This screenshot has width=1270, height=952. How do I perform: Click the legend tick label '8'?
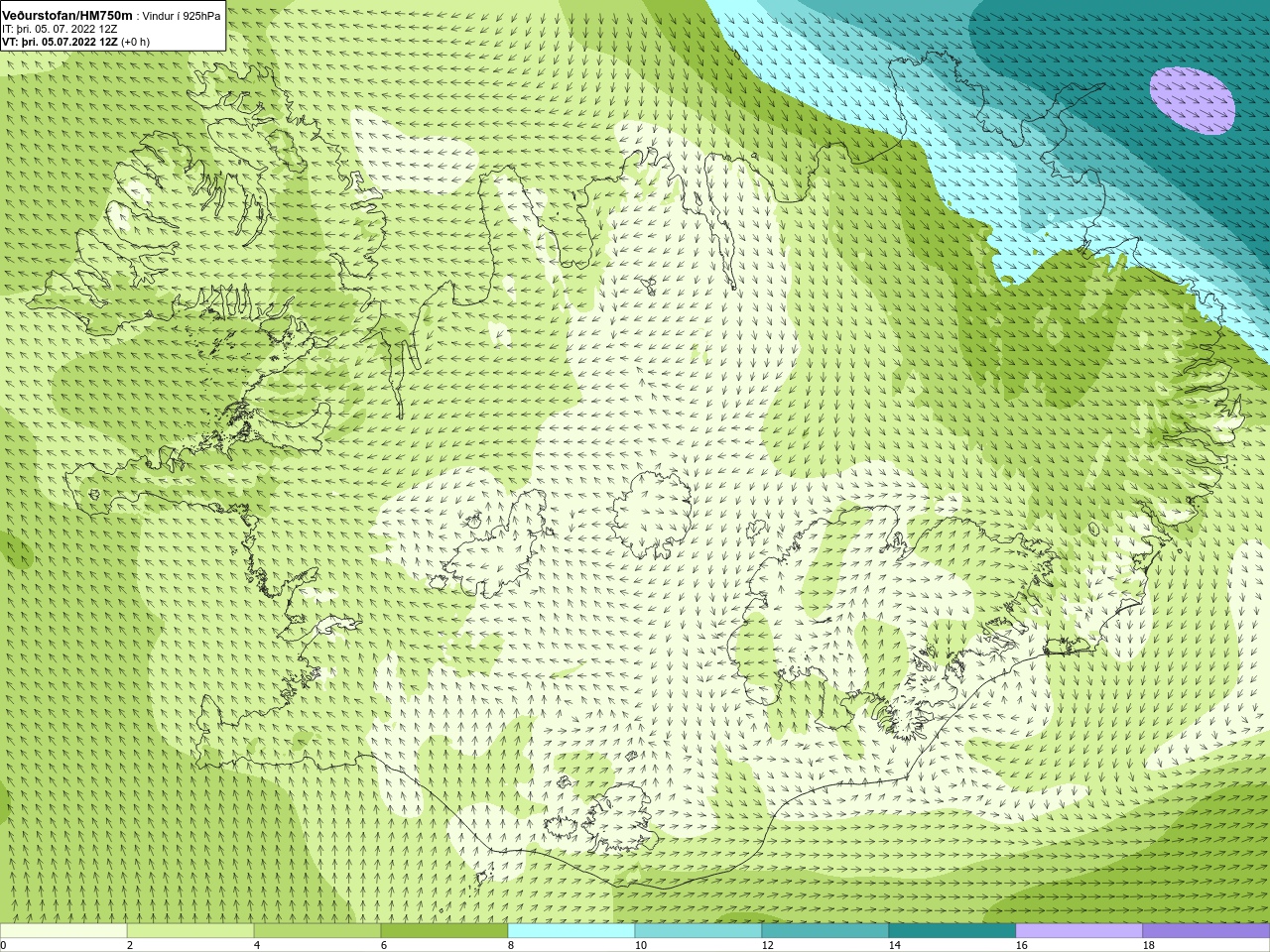click(511, 945)
